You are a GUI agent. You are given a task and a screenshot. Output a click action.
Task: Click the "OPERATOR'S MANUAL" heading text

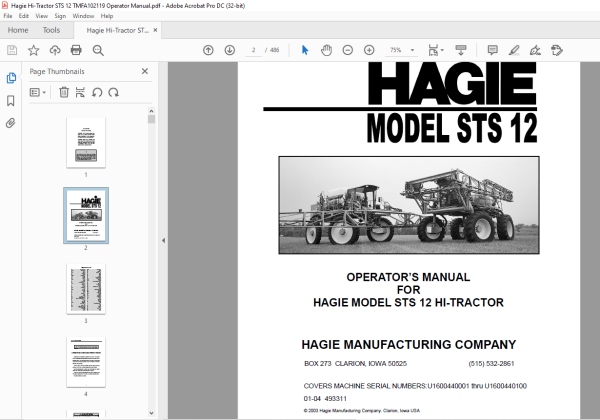[x=408, y=277]
